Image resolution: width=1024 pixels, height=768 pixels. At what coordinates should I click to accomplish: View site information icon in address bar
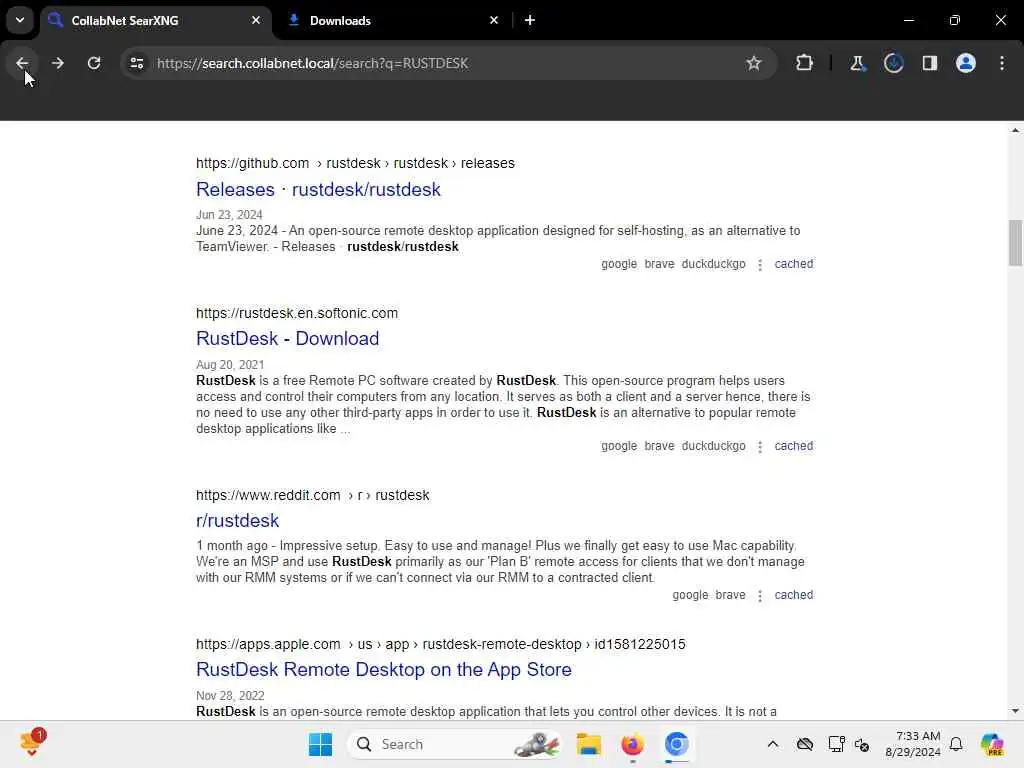tap(136, 63)
